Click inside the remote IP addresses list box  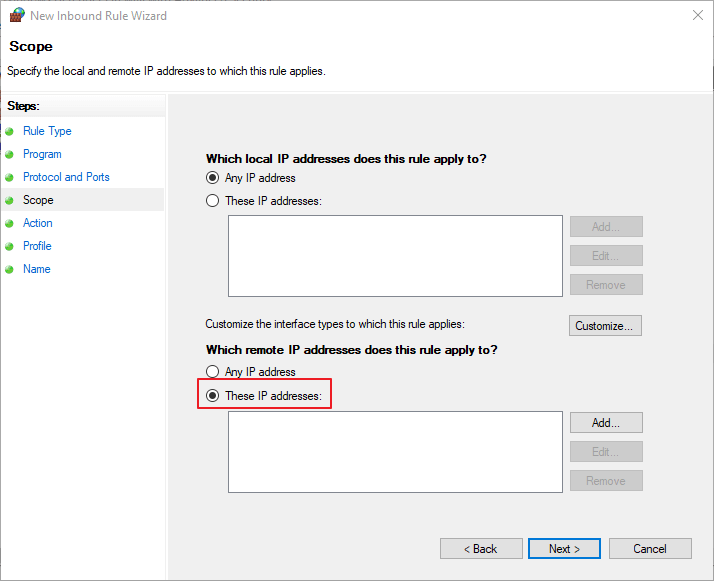click(x=395, y=451)
